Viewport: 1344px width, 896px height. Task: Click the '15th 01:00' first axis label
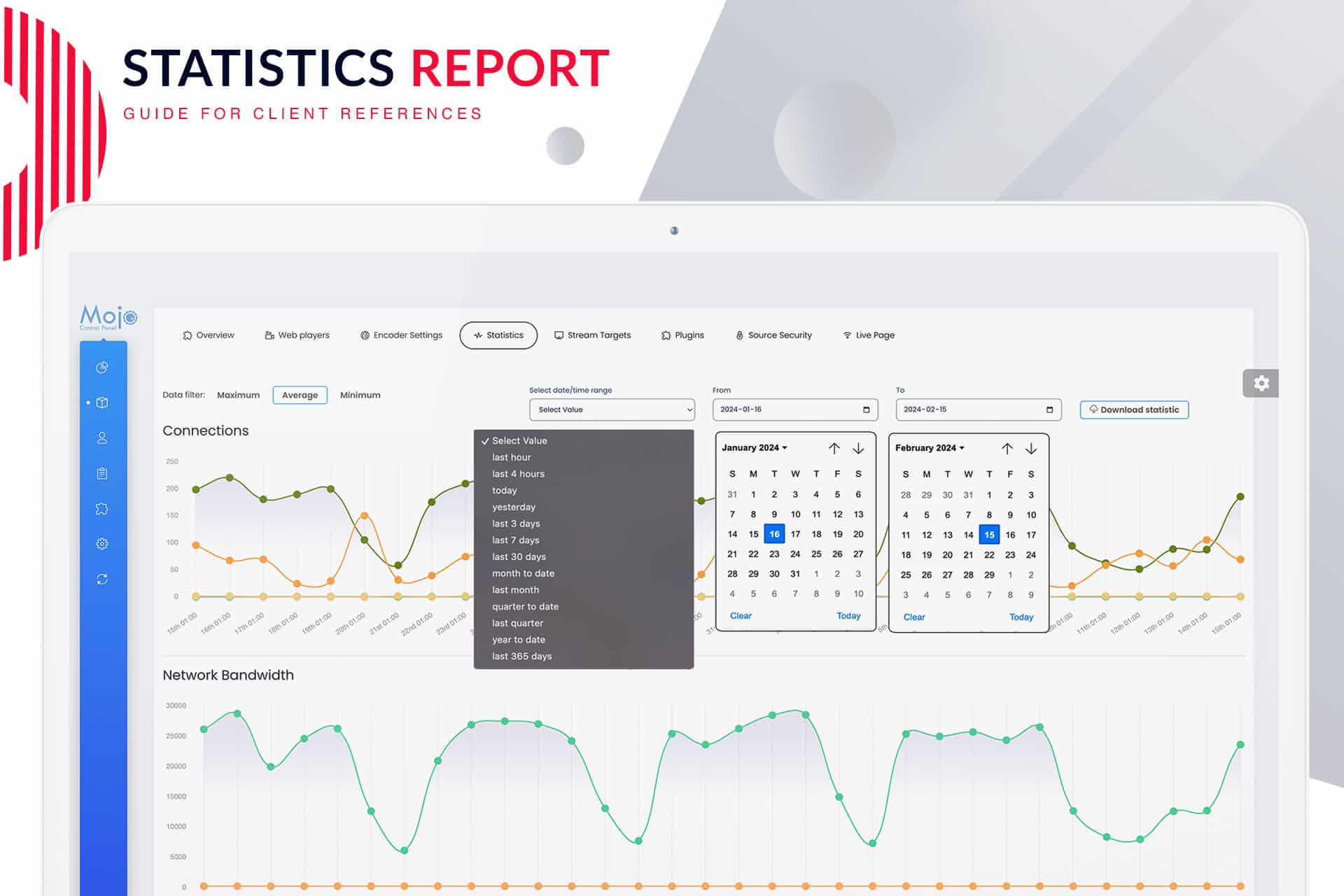[x=182, y=623]
